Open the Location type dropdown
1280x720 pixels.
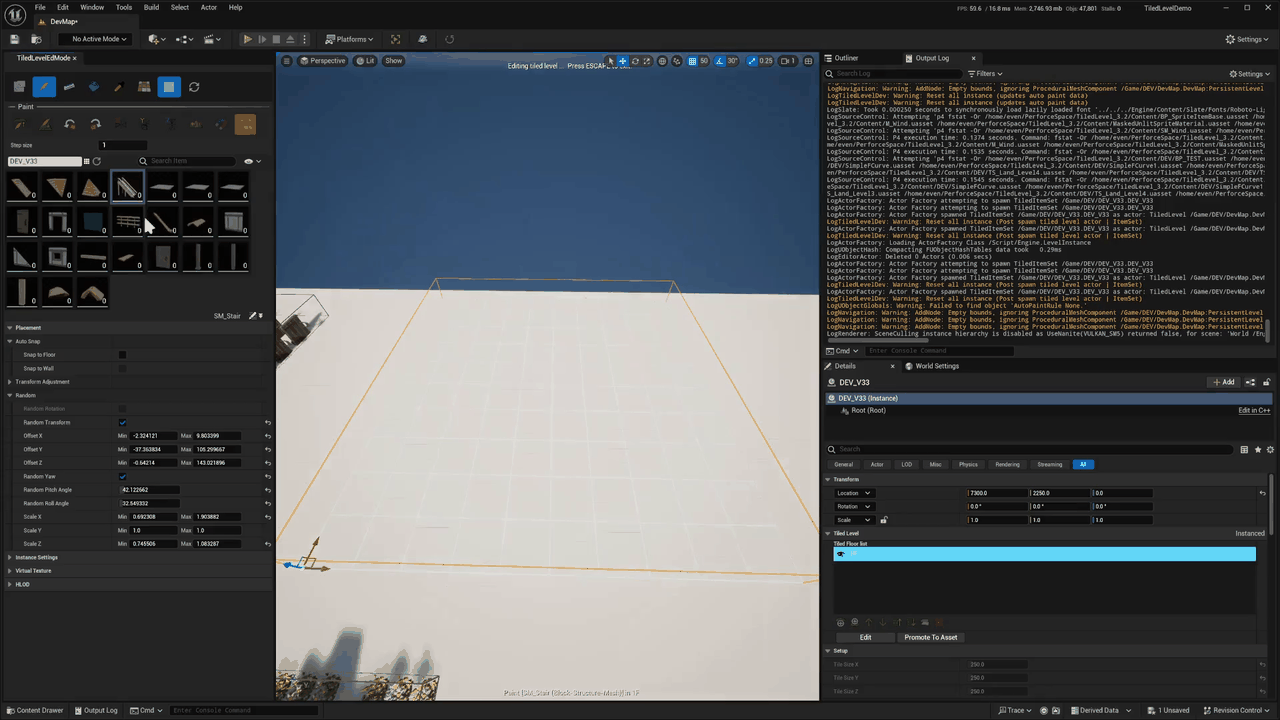pyautogui.click(x=855, y=493)
